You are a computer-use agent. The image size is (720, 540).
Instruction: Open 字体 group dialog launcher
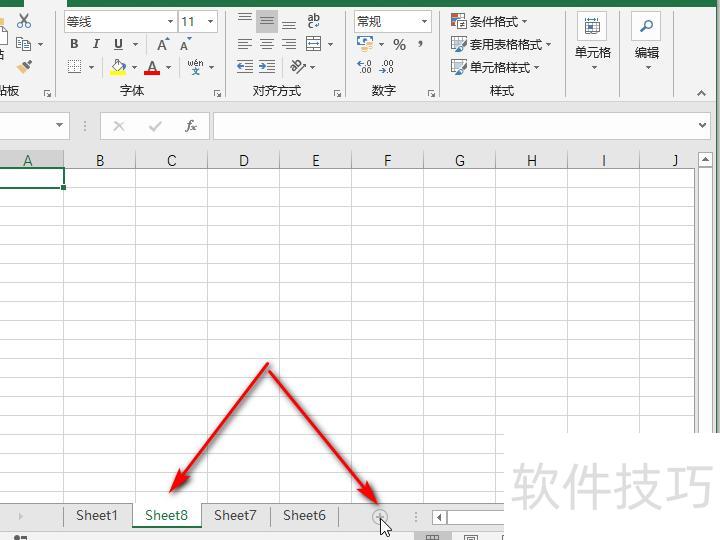point(218,94)
